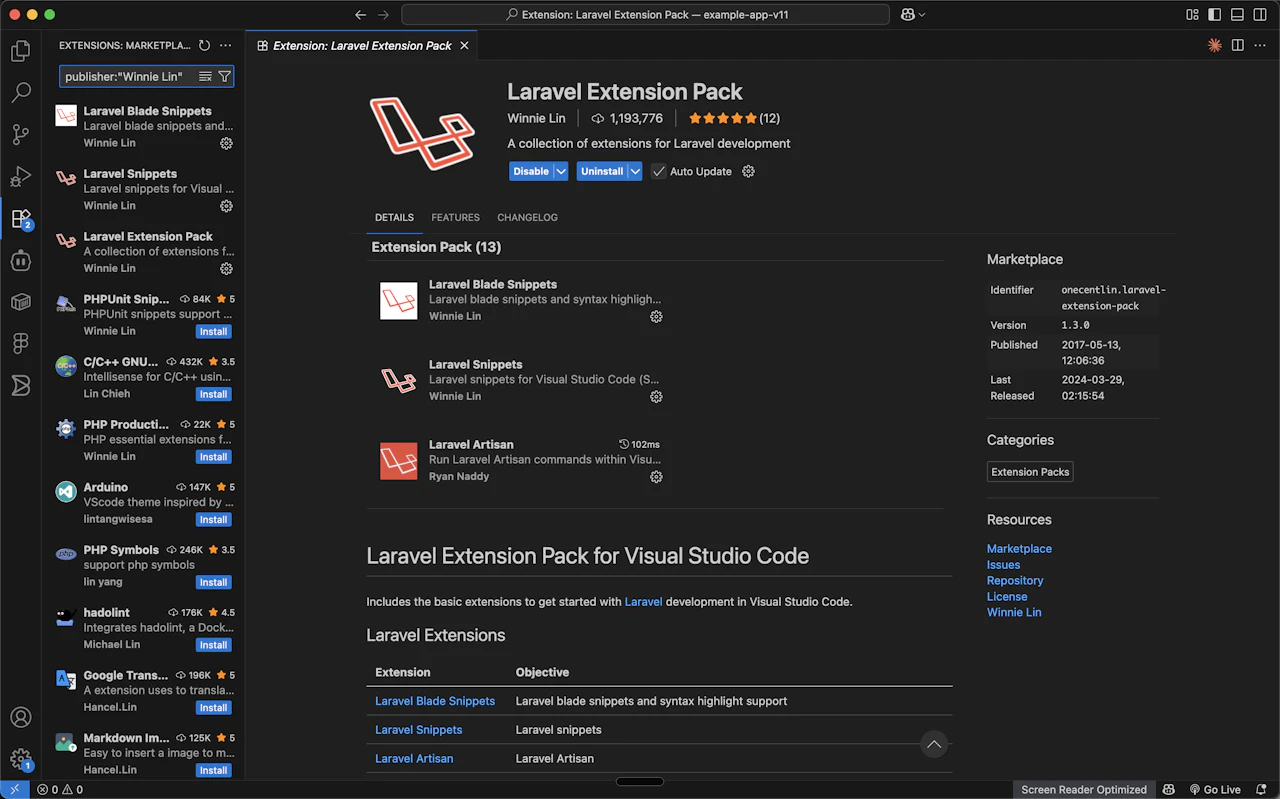Toggle the primary sidebar layout icon
Viewport: 1280px width, 799px height.
click(1215, 15)
